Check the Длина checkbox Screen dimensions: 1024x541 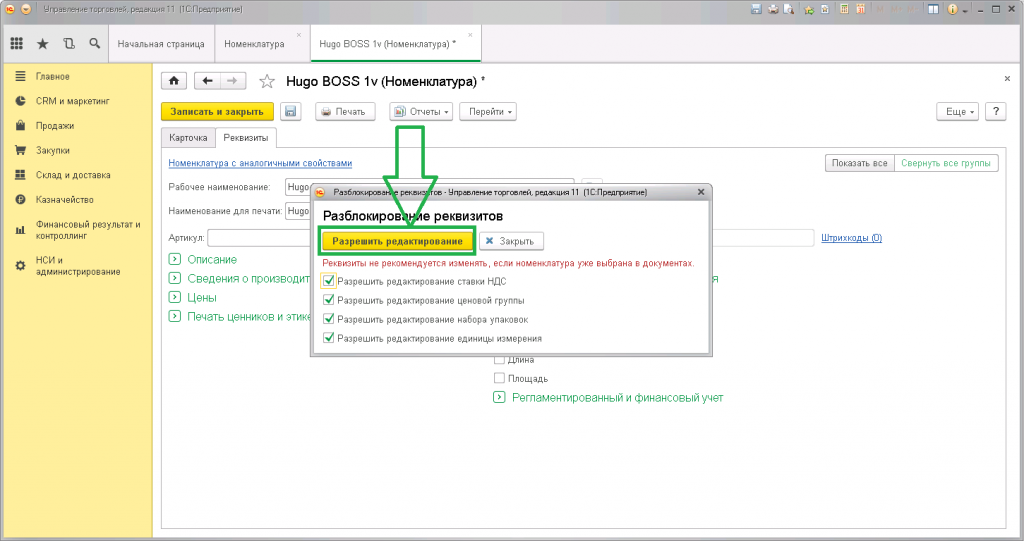click(x=500, y=359)
